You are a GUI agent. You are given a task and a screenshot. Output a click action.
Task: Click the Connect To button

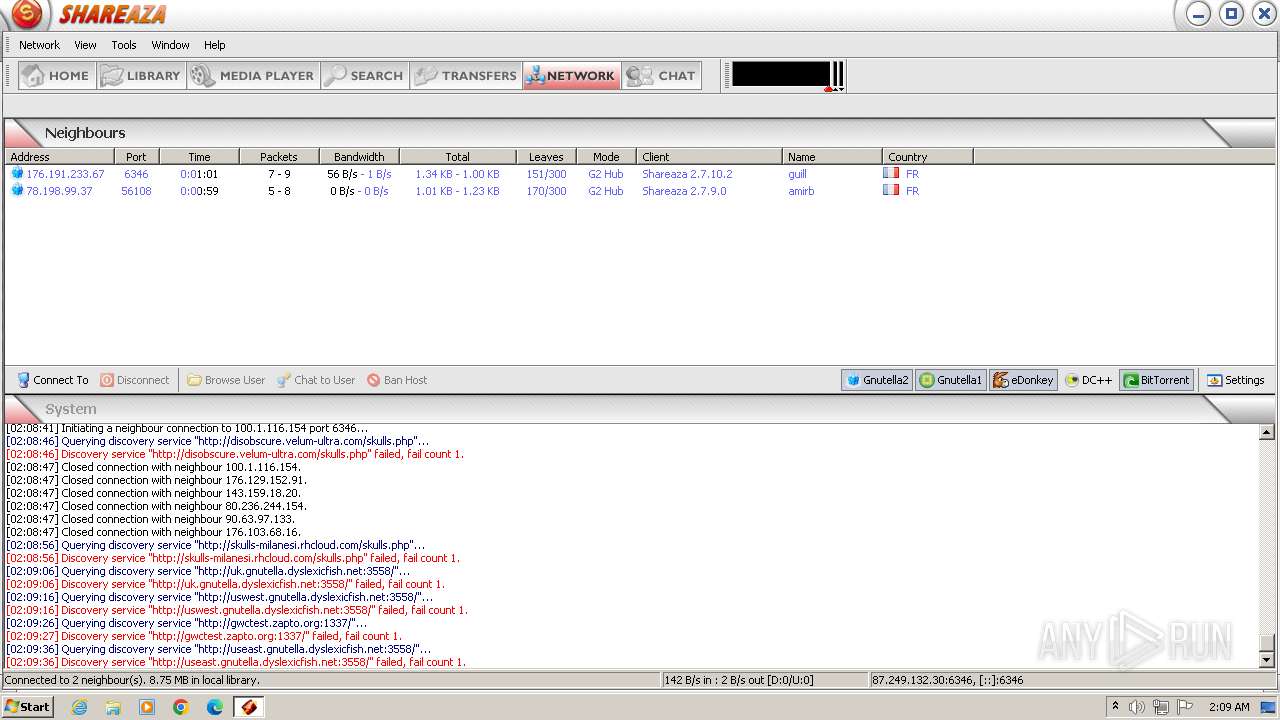pos(53,380)
